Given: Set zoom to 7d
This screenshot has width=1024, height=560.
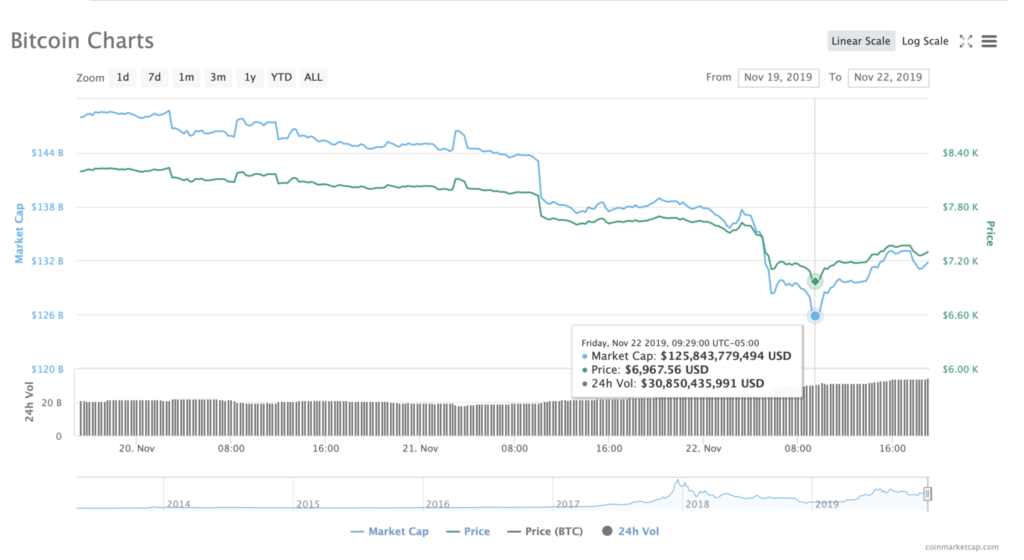Looking at the screenshot, I should pos(154,77).
